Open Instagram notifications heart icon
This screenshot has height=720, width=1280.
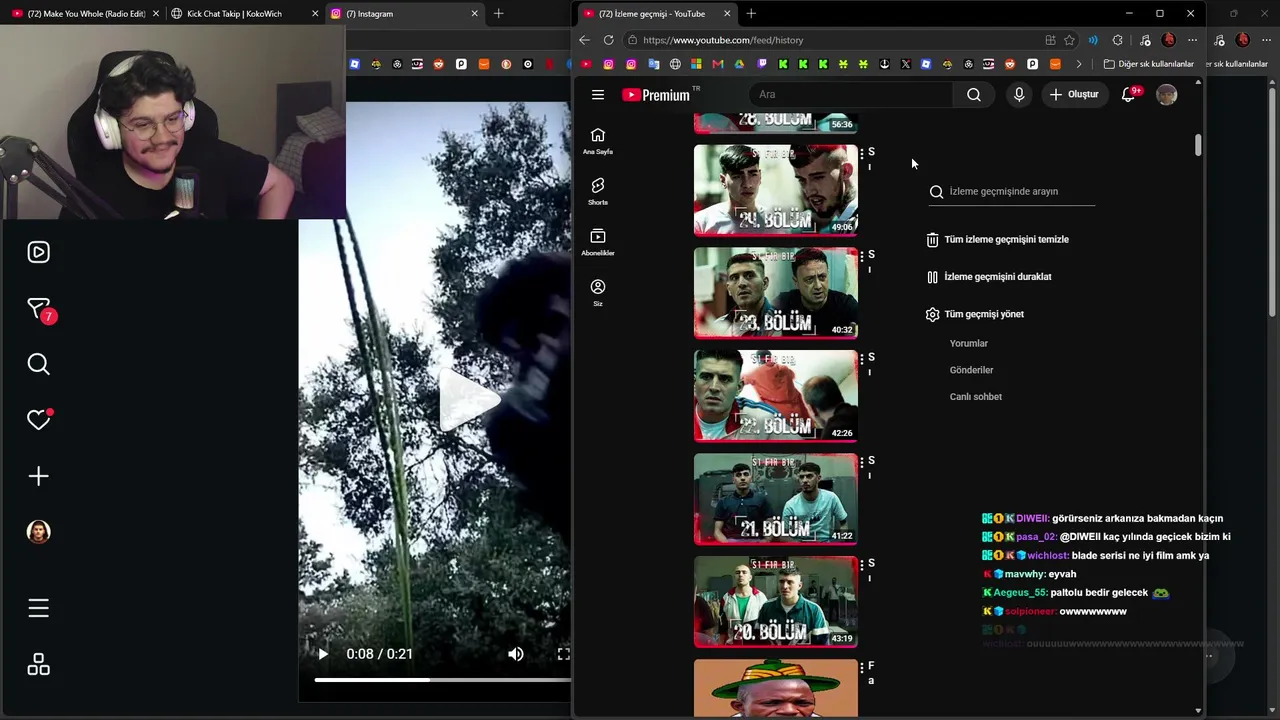point(38,420)
